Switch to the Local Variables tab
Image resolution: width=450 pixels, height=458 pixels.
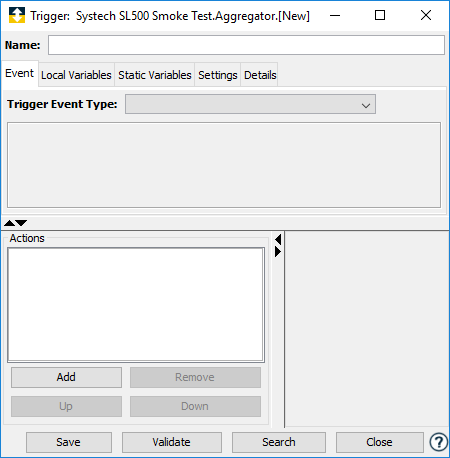click(76, 75)
